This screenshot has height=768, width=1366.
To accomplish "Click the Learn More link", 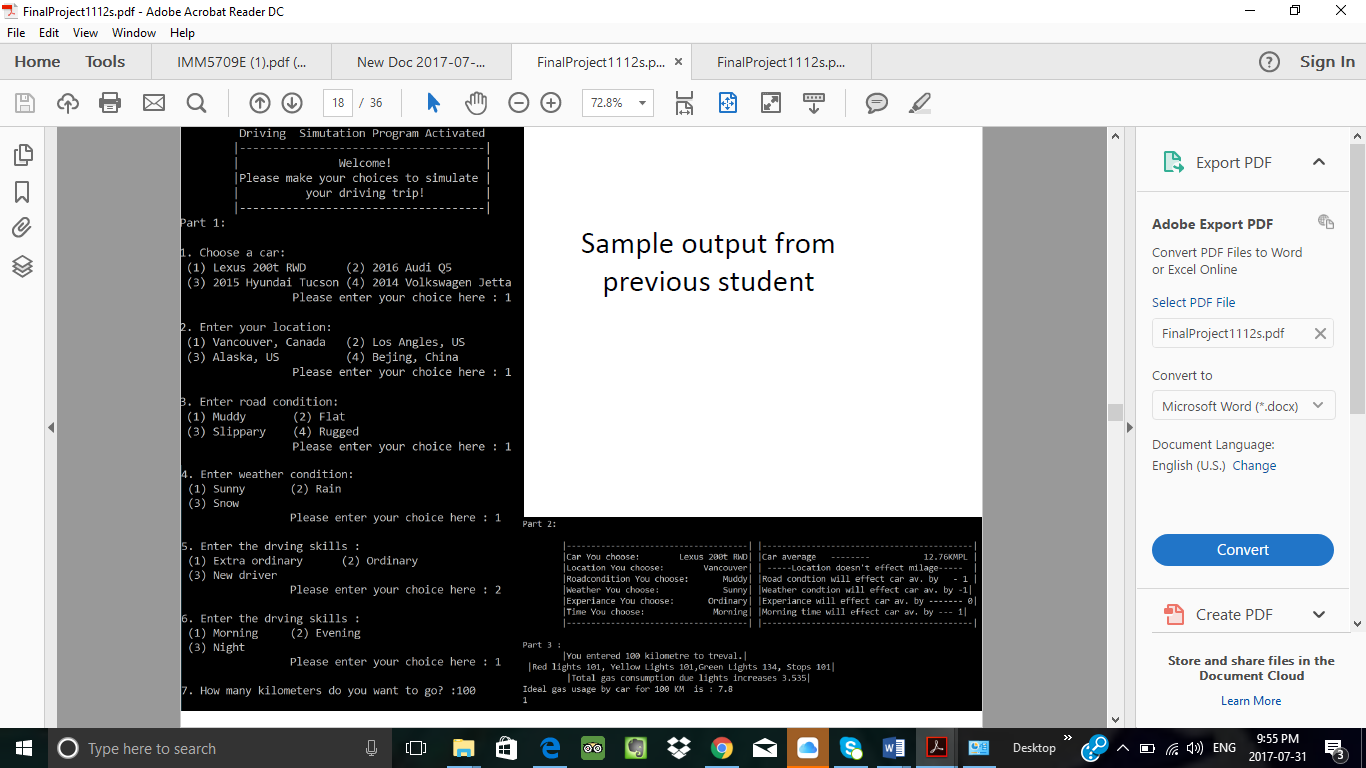I will [1250, 701].
